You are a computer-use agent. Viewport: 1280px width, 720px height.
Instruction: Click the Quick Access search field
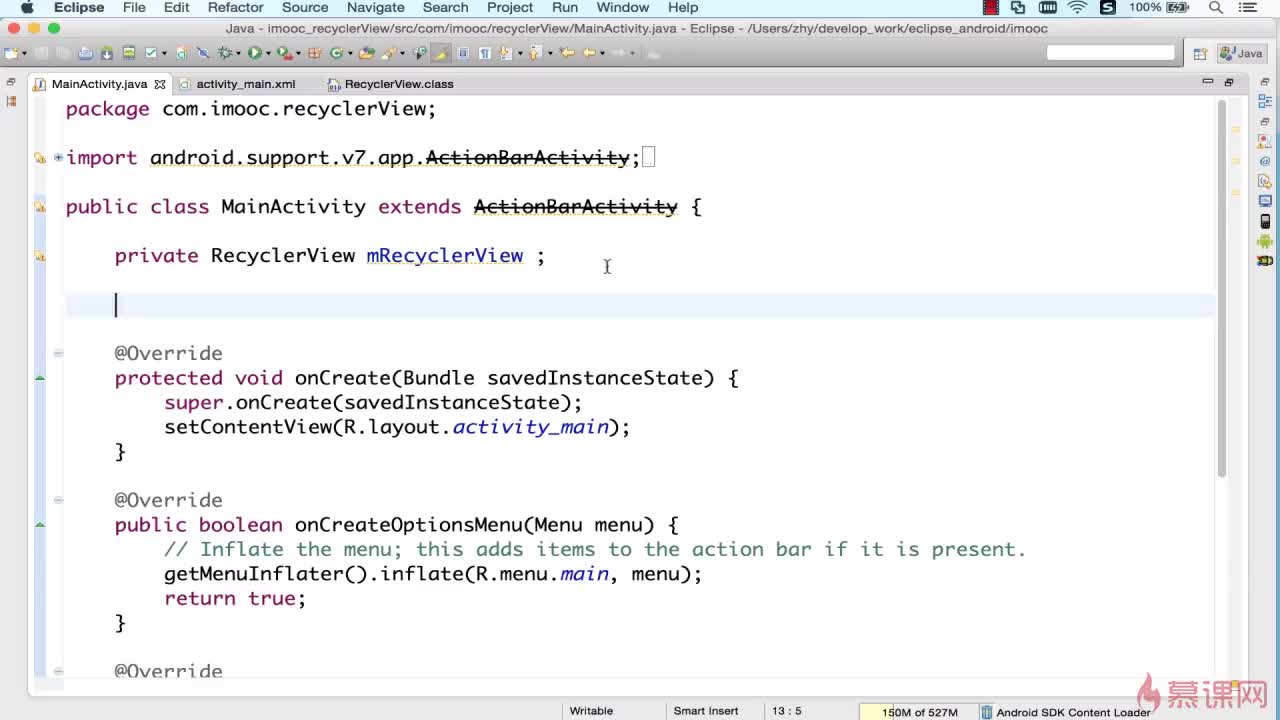click(x=1111, y=53)
